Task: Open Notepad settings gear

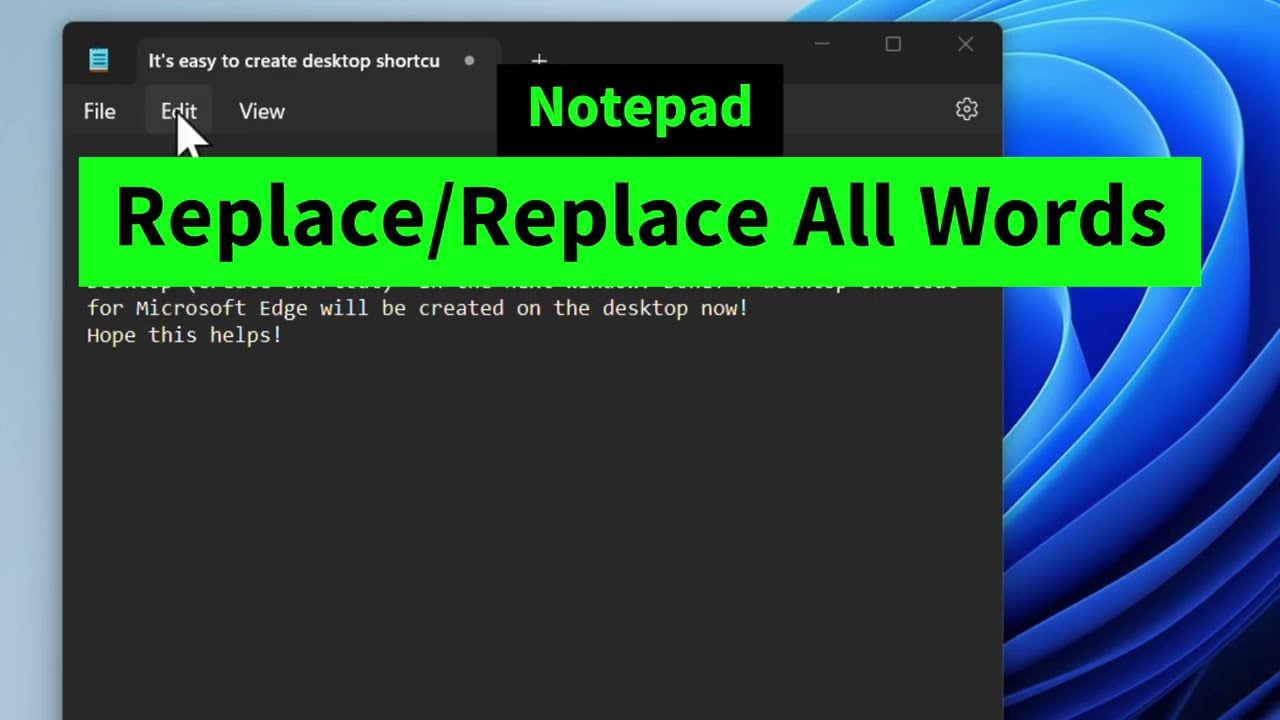Action: point(966,109)
